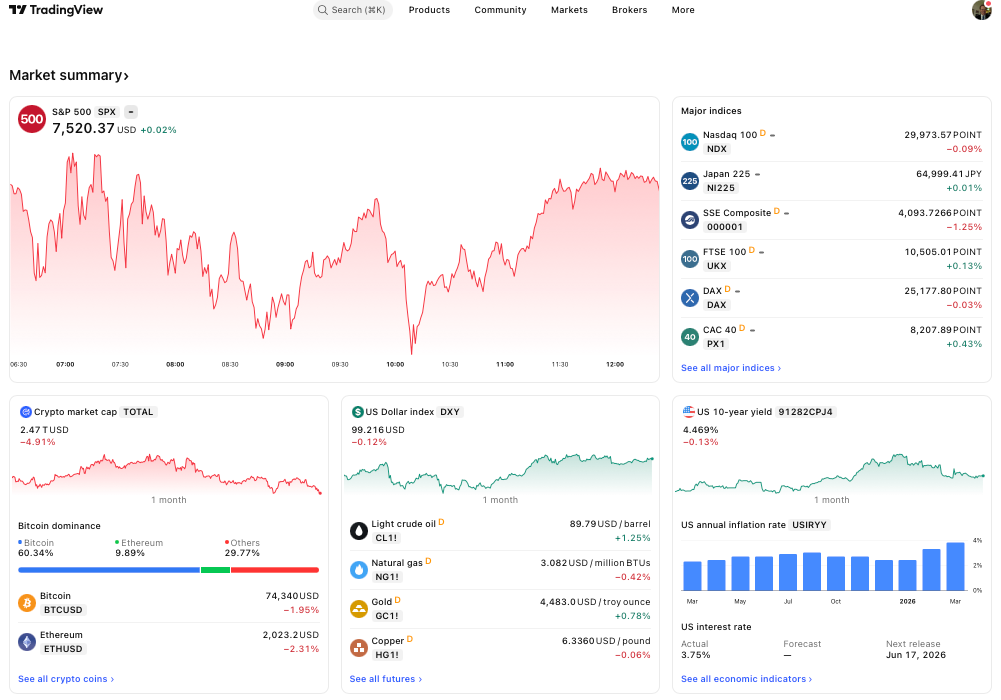Click the US Dollar index mini chart
Image resolution: width=1001 pixels, height=700 pixels.
click(499, 473)
